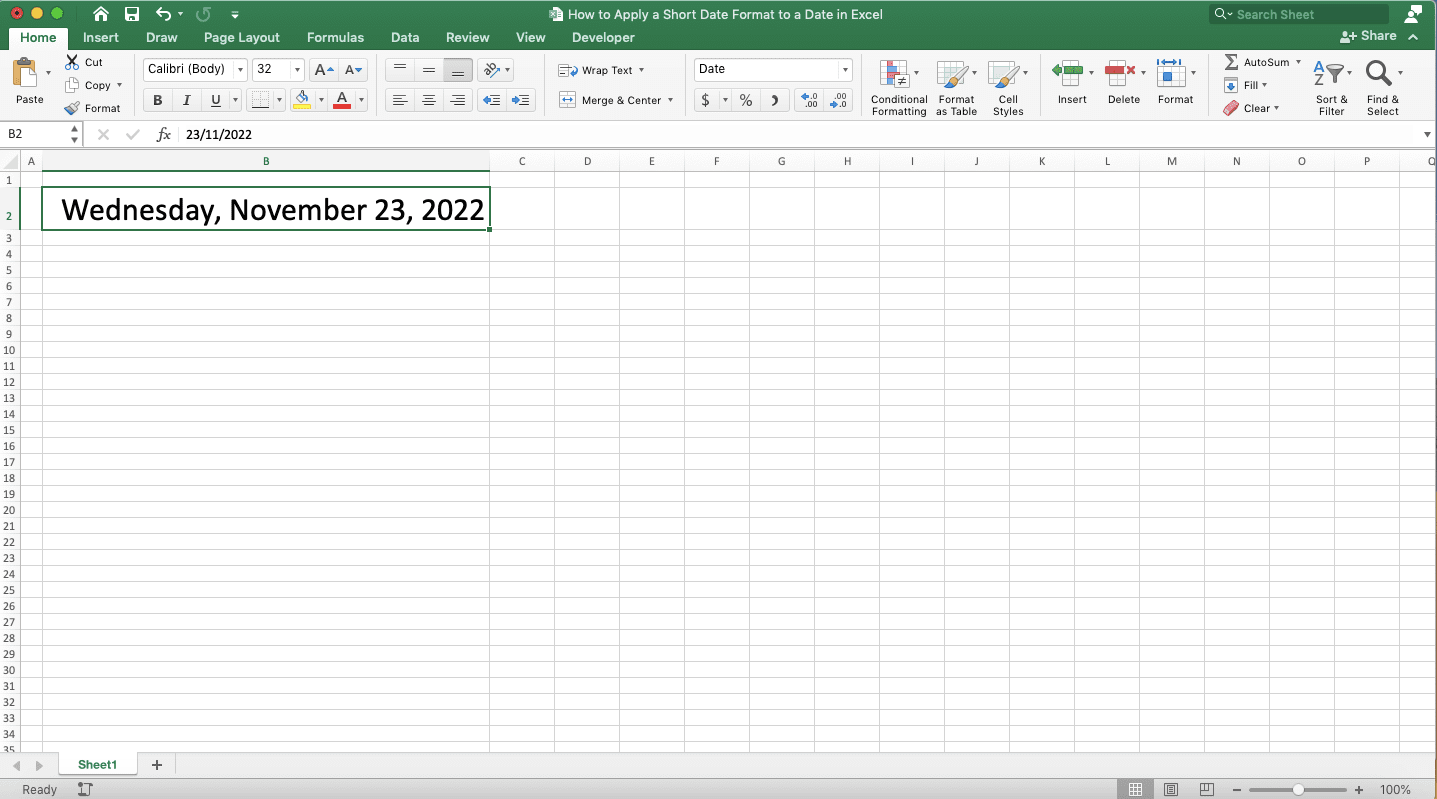
Task: Open the Font dropdown showing Calibri
Action: 188,69
